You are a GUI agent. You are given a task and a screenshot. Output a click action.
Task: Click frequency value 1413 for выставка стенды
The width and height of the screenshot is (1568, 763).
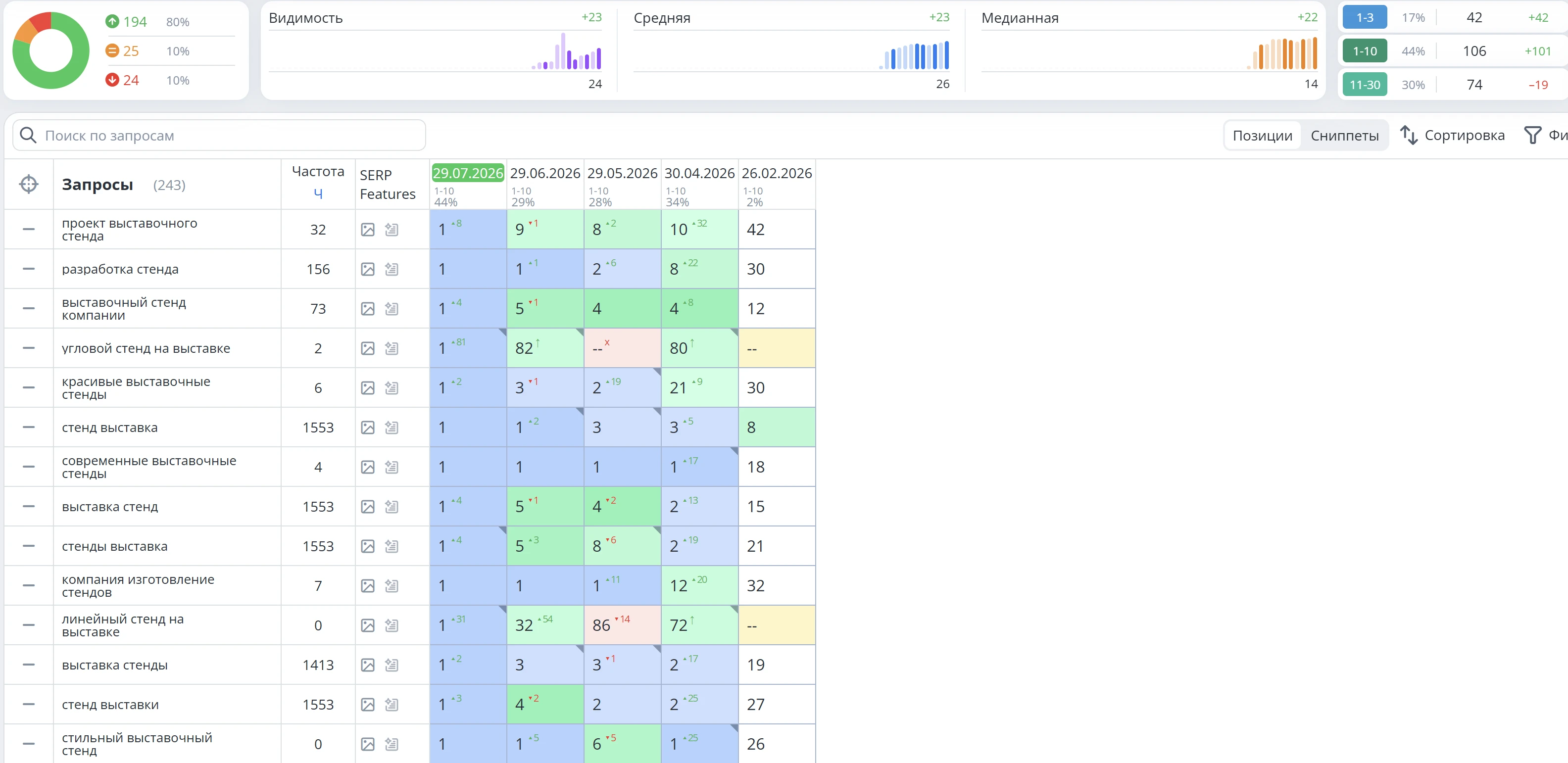pyautogui.click(x=318, y=665)
